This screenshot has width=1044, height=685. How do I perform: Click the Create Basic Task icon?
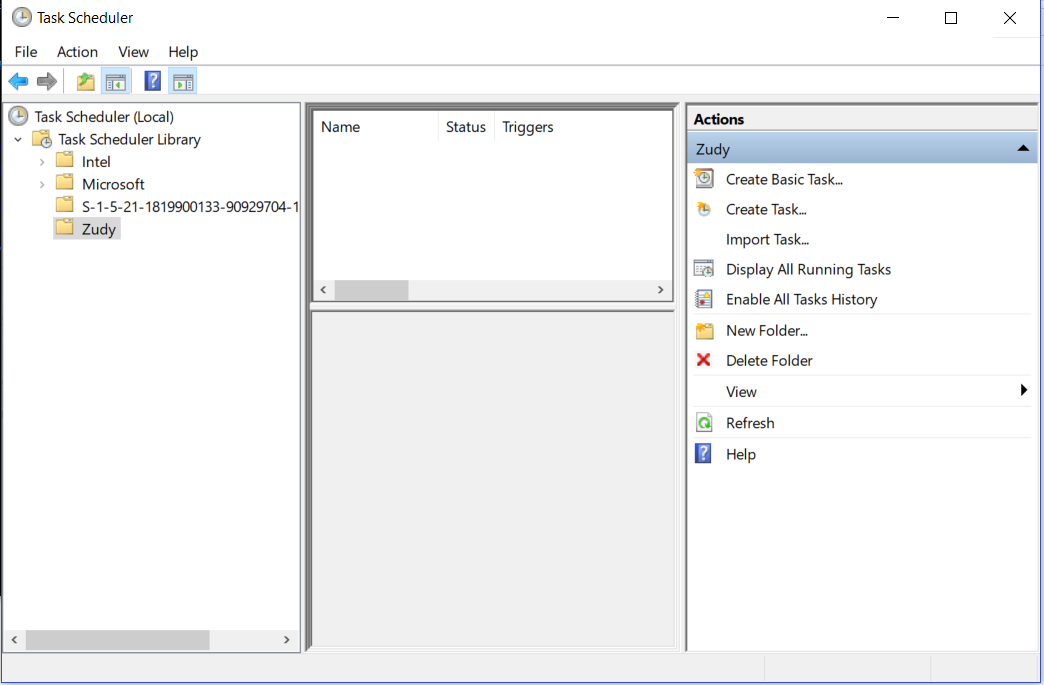pos(704,179)
